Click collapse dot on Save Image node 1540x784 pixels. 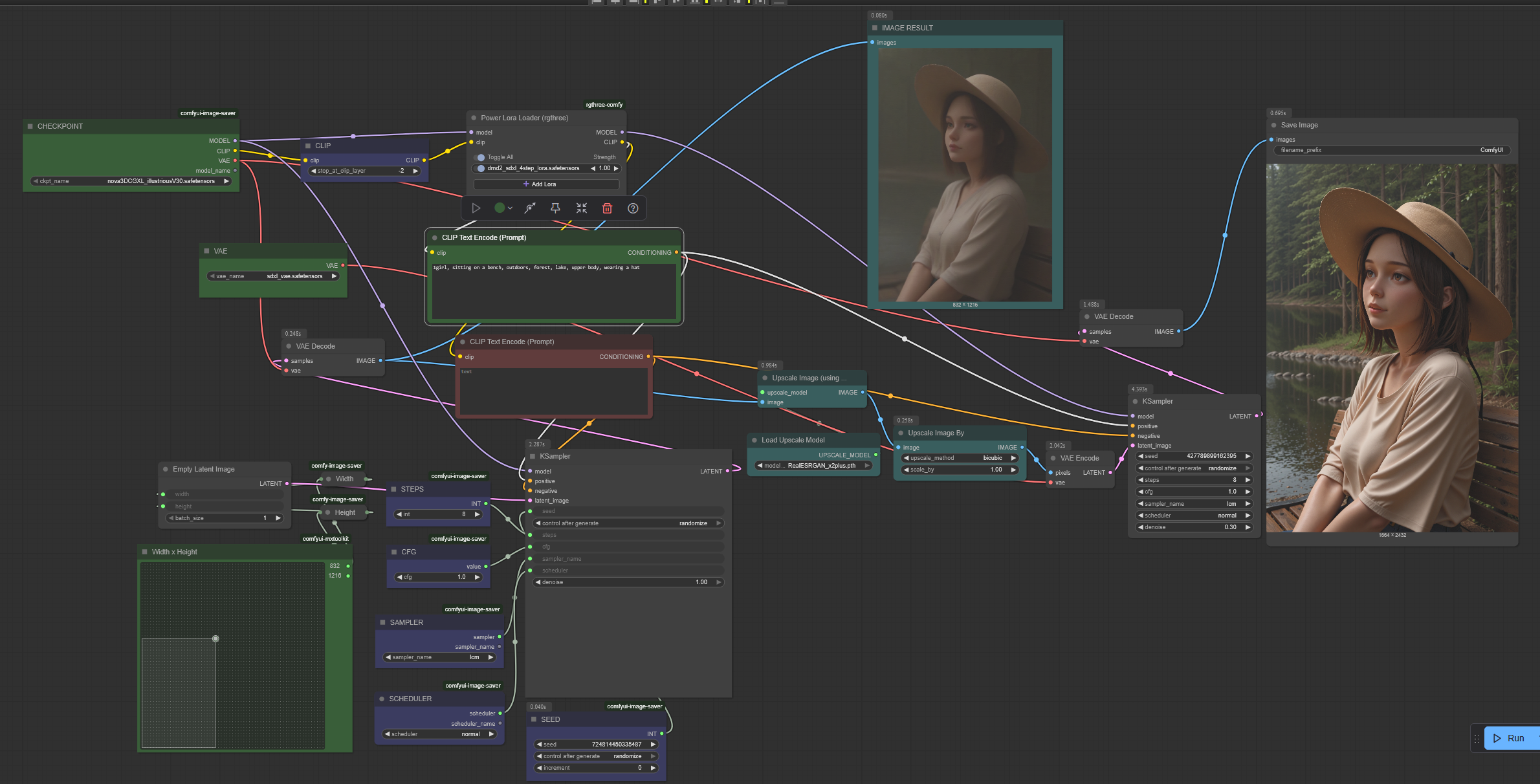pos(1273,125)
